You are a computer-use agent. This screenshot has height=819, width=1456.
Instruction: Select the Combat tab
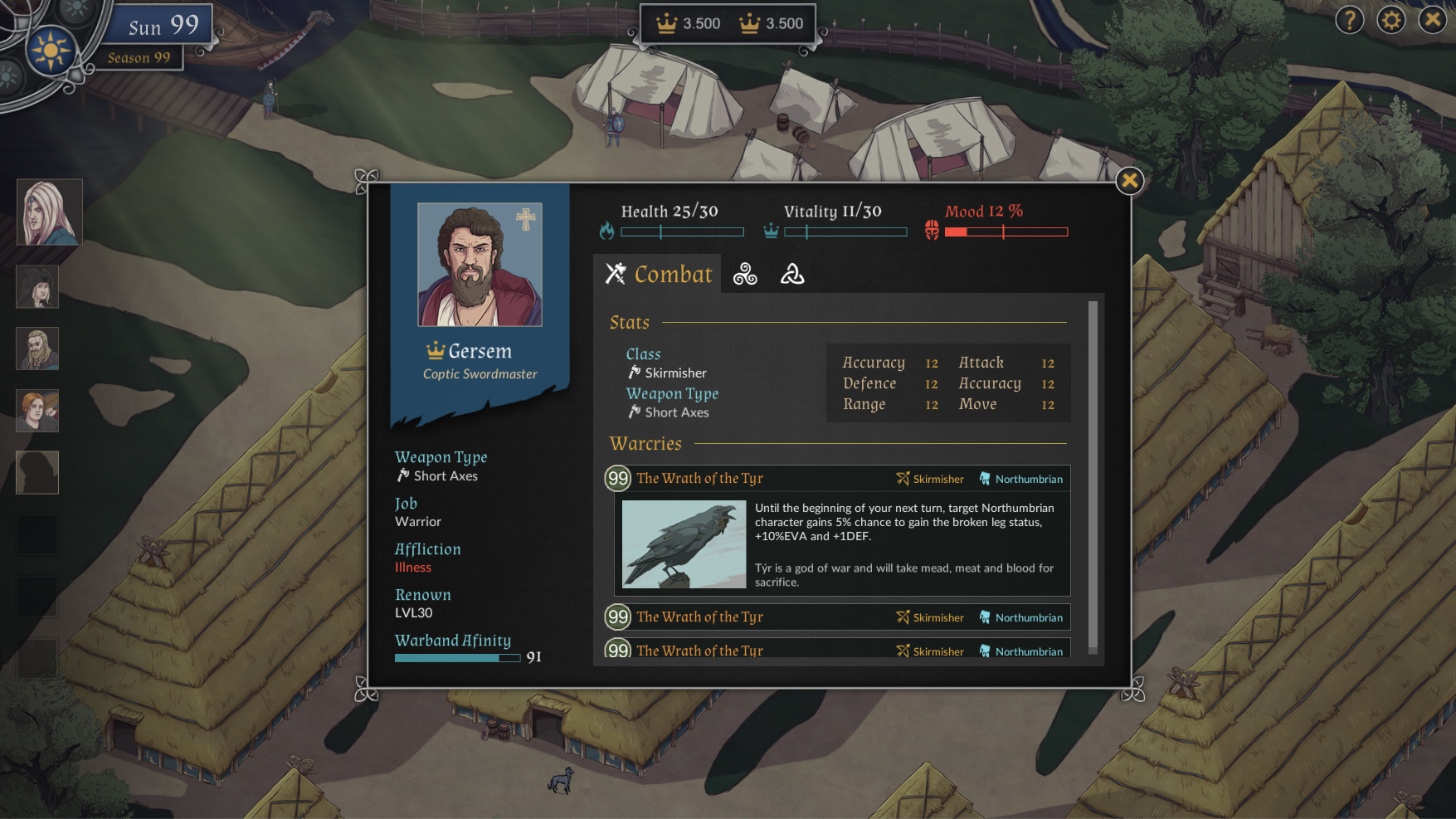tap(658, 274)
